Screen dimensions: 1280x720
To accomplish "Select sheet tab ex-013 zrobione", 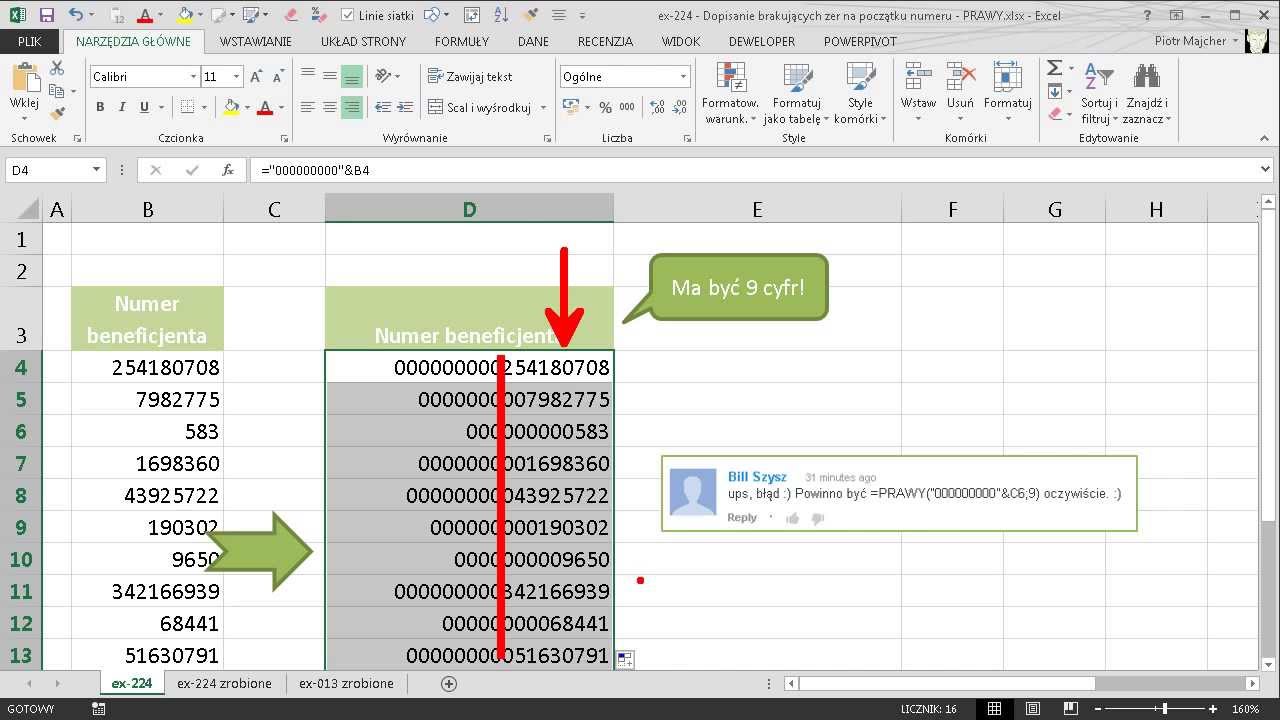I will (x=346, y=683).
